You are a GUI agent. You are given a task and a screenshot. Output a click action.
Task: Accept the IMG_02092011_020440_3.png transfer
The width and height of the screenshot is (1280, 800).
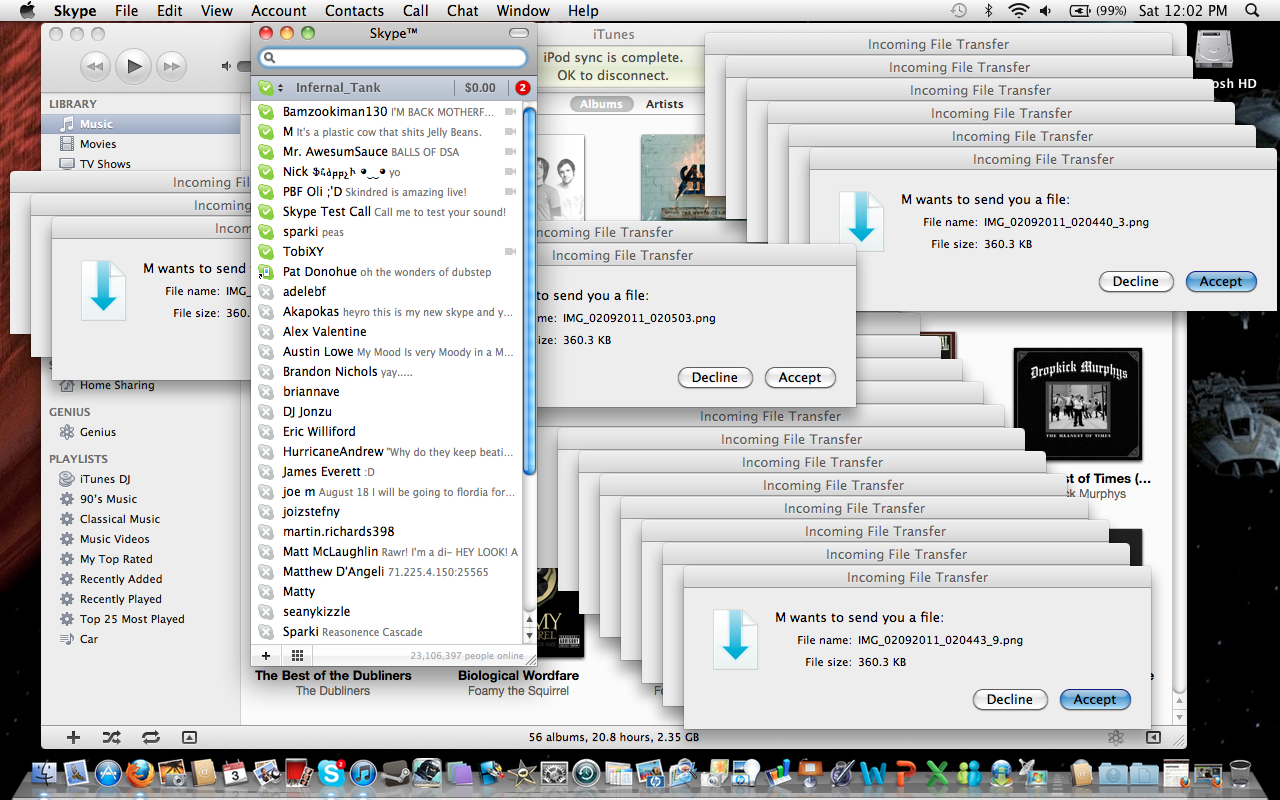point(1221,282)
